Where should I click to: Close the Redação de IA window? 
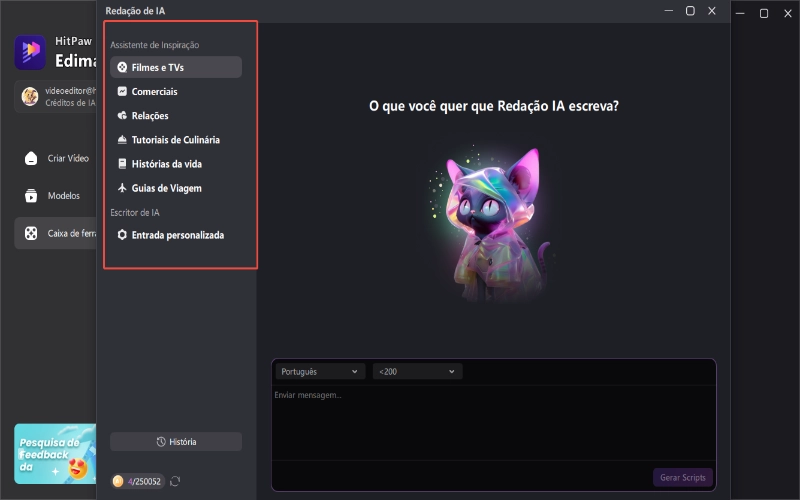(712, 11)
